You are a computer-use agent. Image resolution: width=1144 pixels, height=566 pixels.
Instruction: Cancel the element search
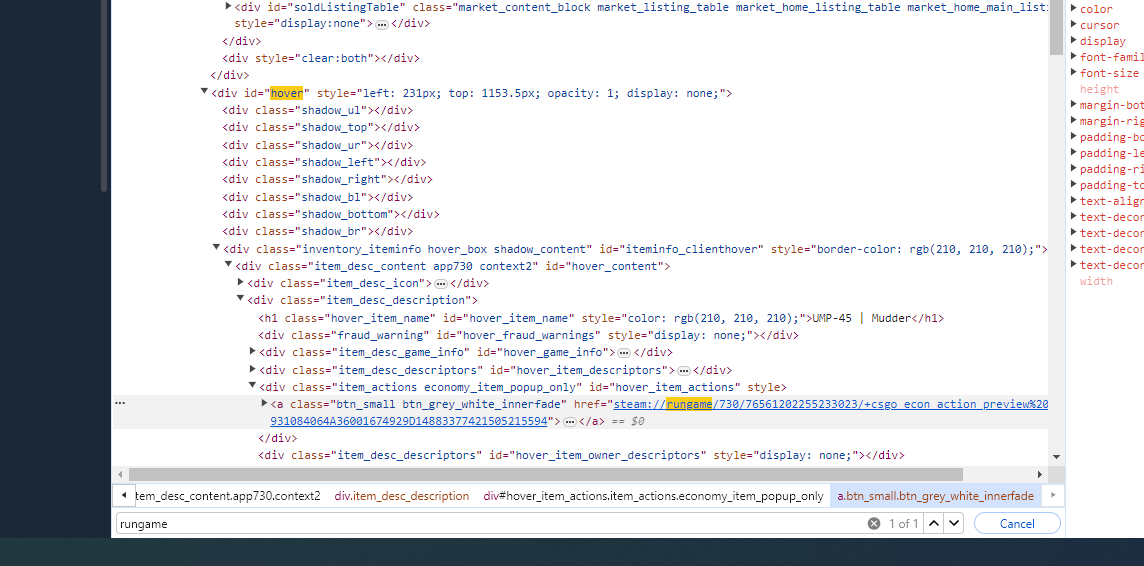click(1017, 523)
